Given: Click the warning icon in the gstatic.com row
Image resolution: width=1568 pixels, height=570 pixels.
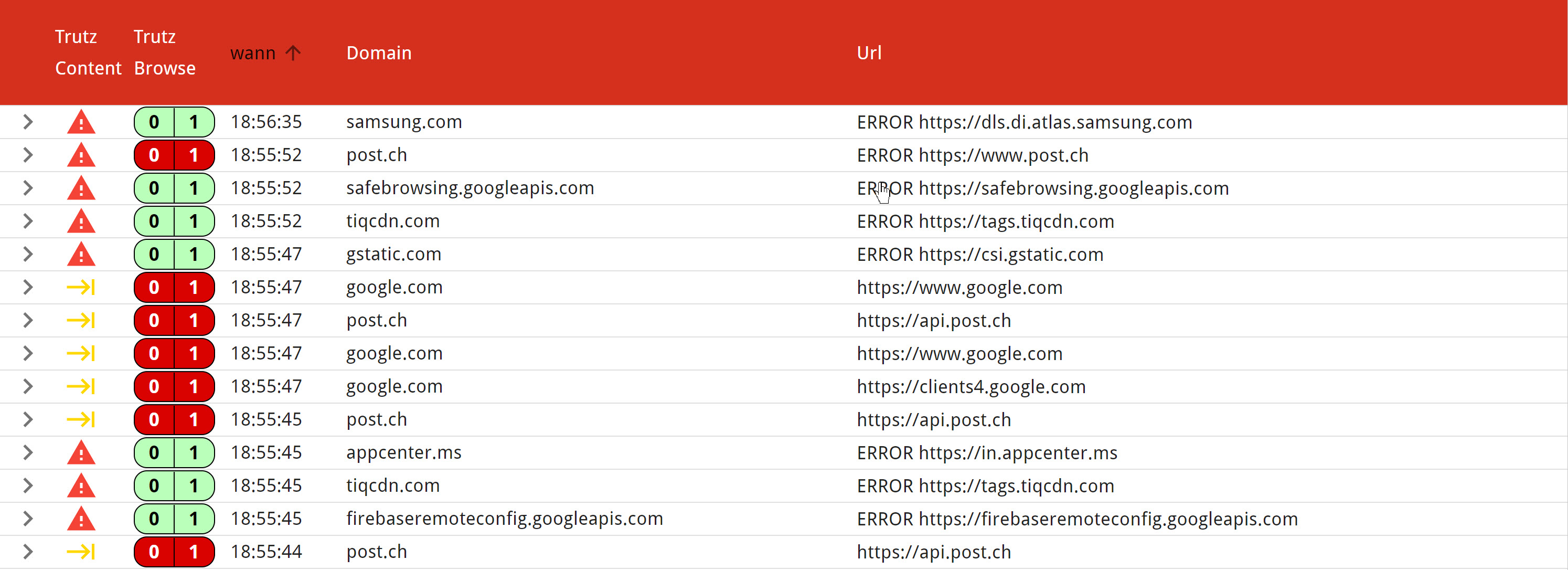Looking at the screenshot, I should (81, 255).
